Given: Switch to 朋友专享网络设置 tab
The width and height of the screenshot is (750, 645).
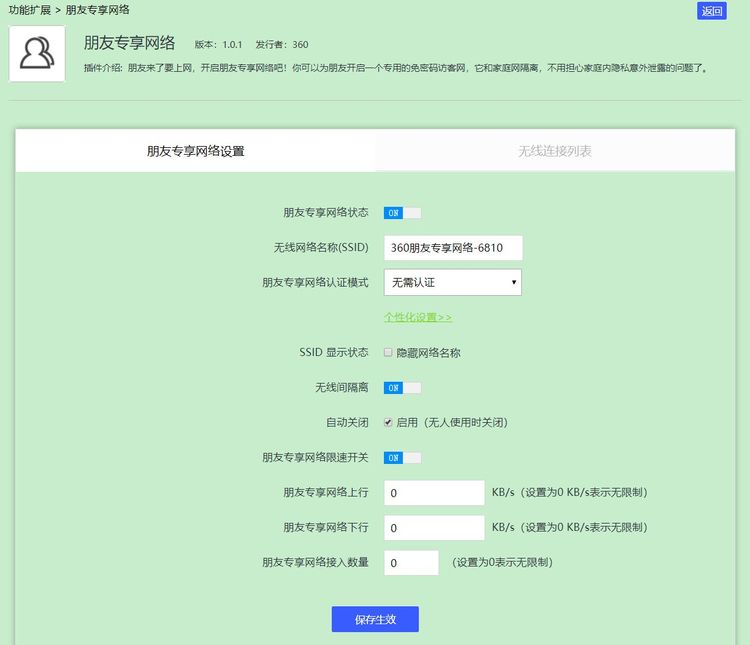Looking at the screenshot, I should 196,151.
